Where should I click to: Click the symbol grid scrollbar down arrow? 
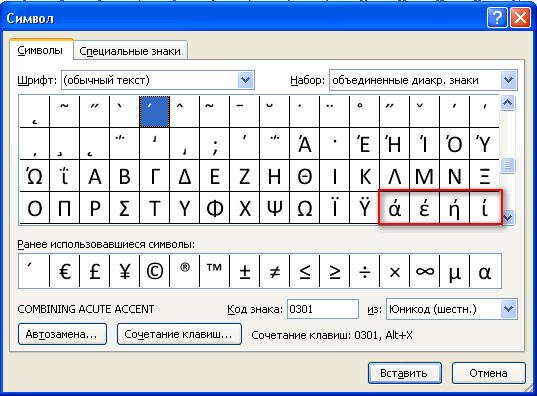point(507,217)
